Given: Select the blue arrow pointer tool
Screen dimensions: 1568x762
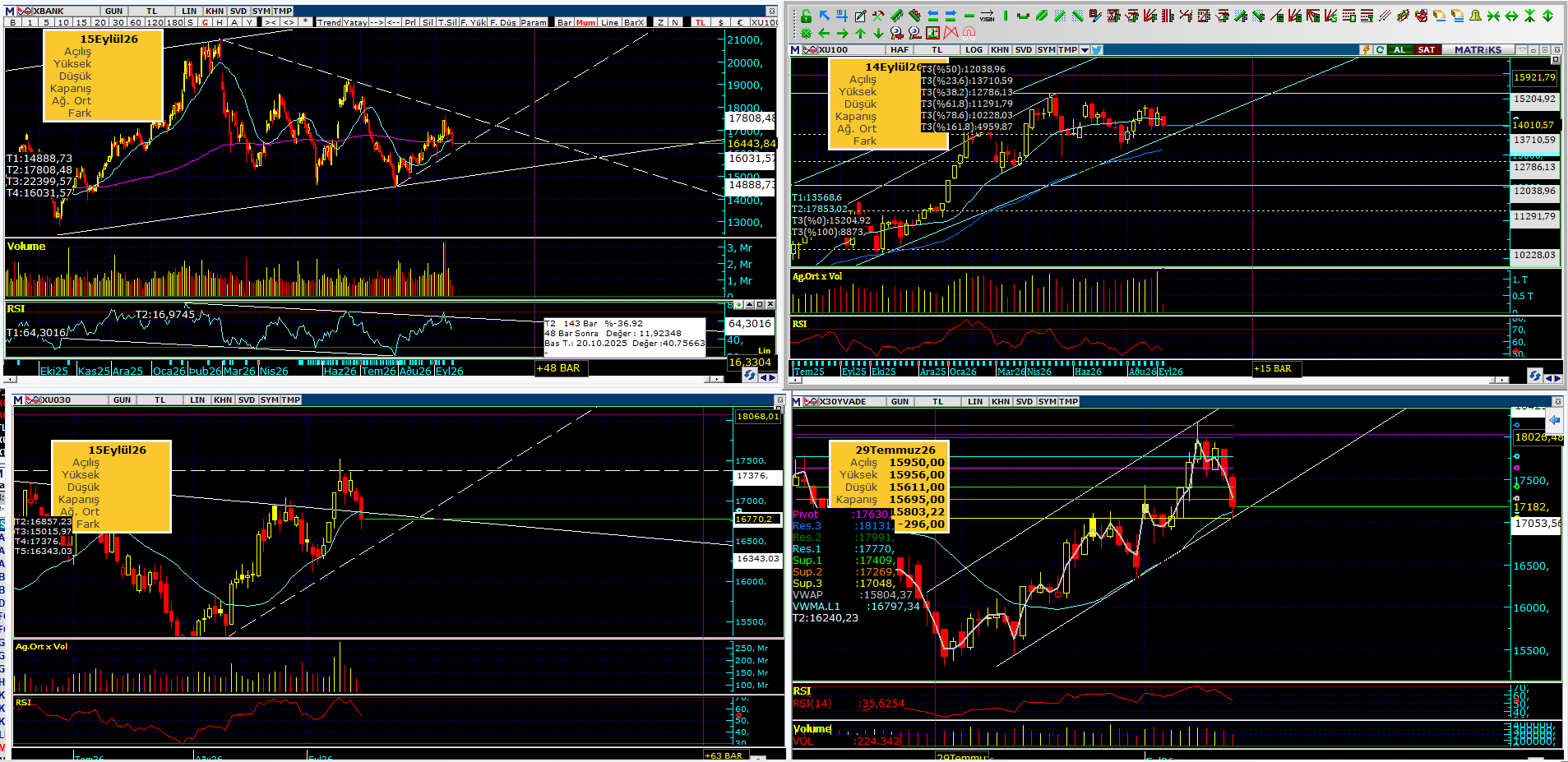Looking at the screenshot, I should [825, 16].
